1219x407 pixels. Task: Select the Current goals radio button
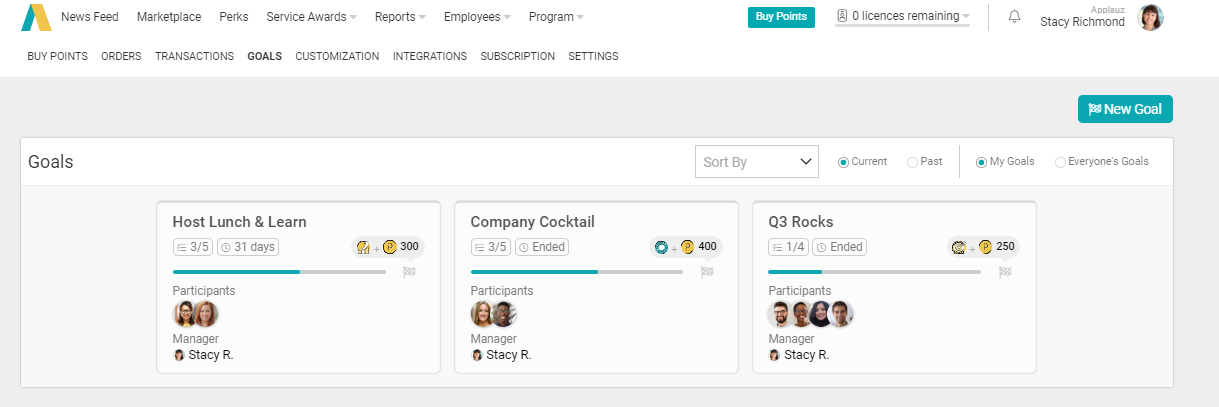(x=844, y=162)
